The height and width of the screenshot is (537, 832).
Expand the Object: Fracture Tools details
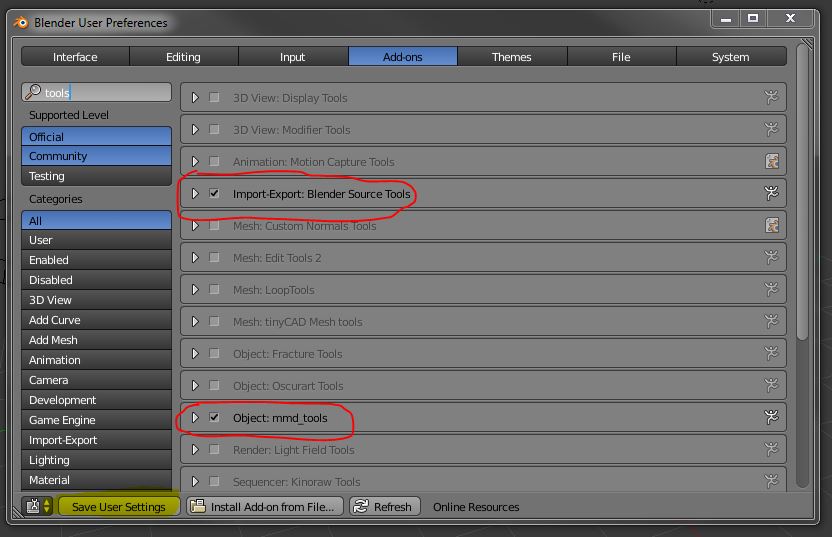click(195, 353)
